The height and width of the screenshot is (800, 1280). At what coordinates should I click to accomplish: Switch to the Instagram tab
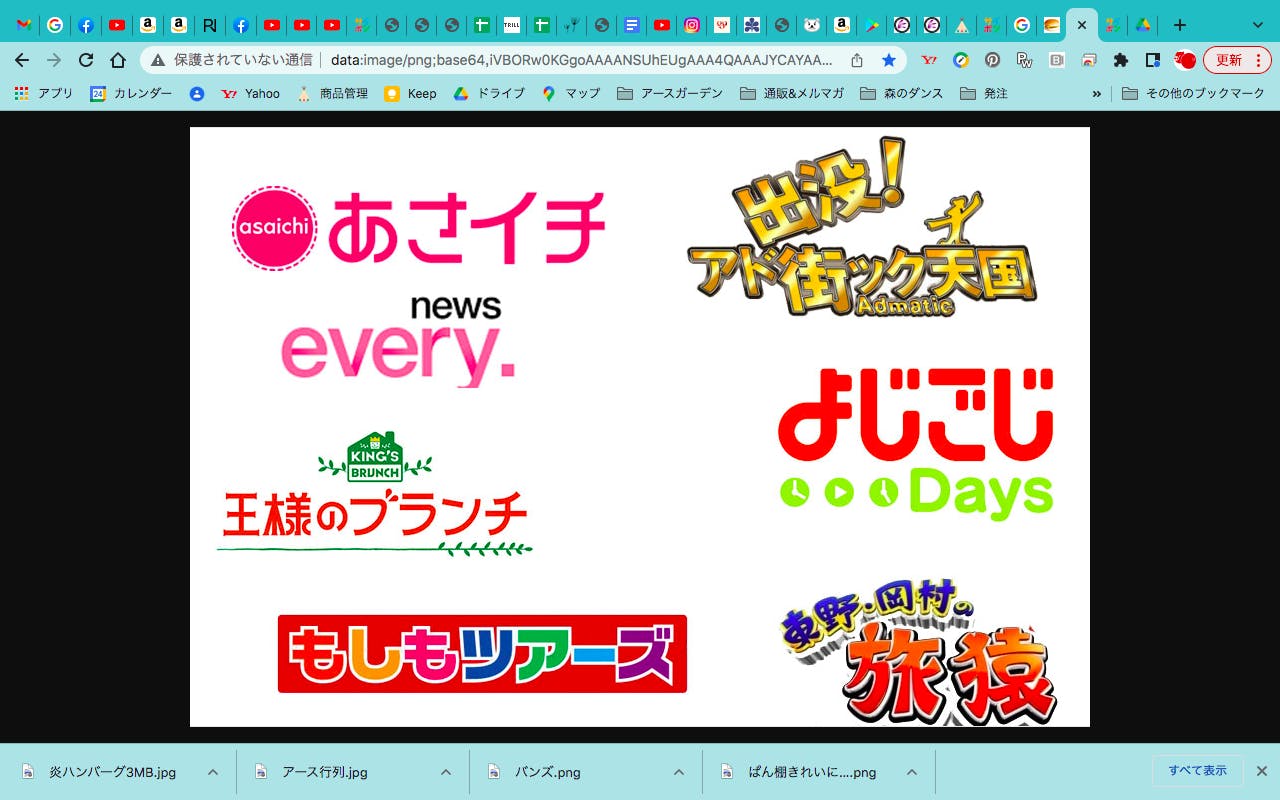coord(691,25)
